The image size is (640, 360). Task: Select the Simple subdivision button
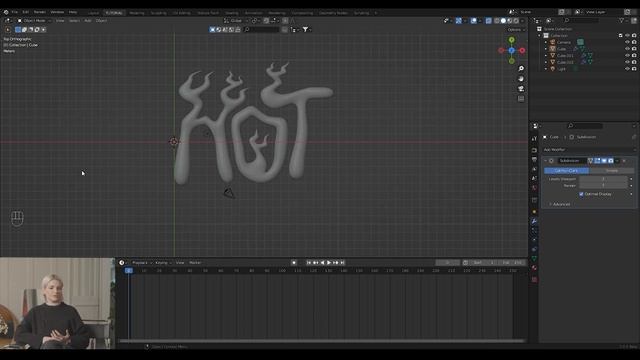611,171
